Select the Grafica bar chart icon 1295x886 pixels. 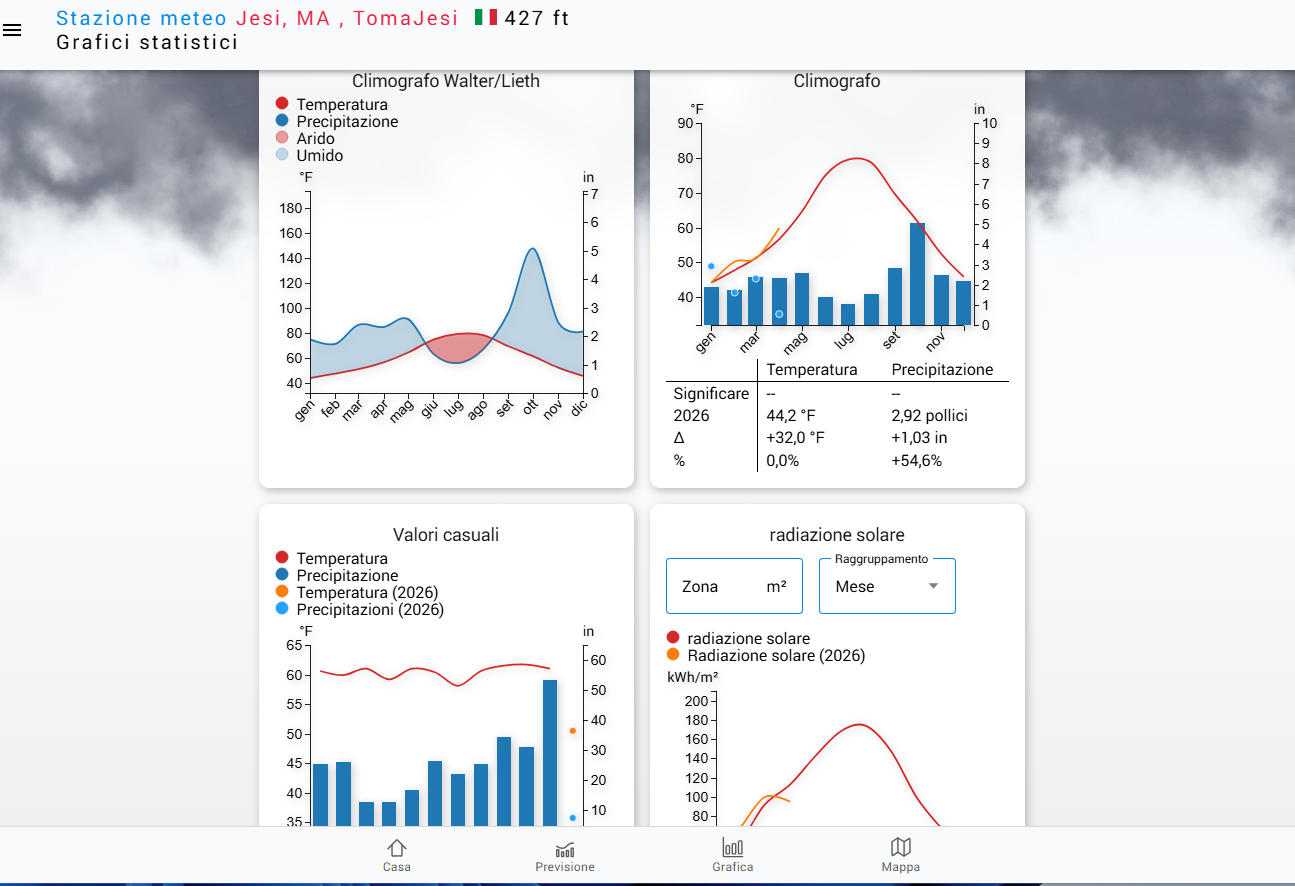coord(732,848)
